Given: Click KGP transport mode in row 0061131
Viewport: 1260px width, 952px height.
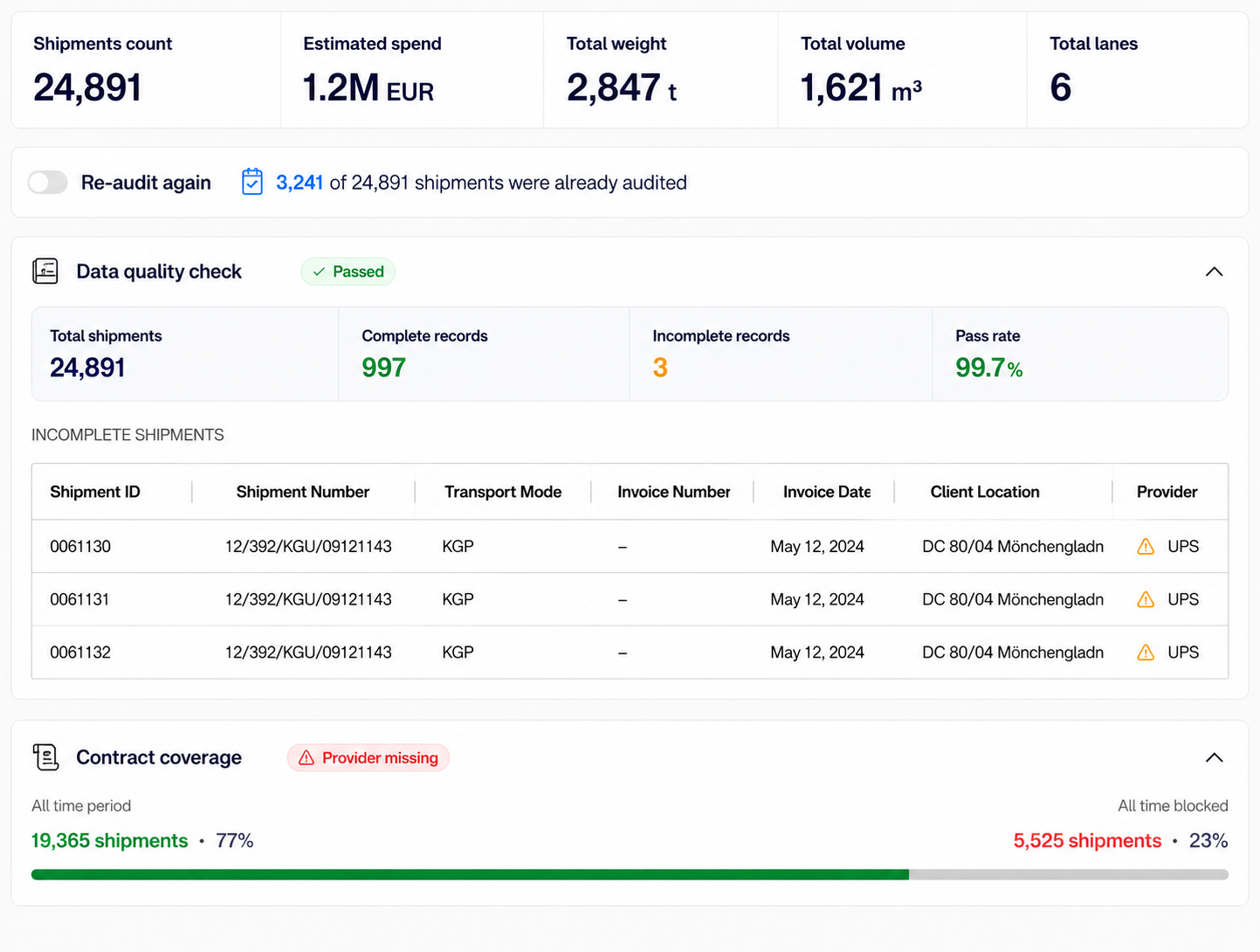Looking at the screenshot, I should pyautogui.click(x=458, y=600).
